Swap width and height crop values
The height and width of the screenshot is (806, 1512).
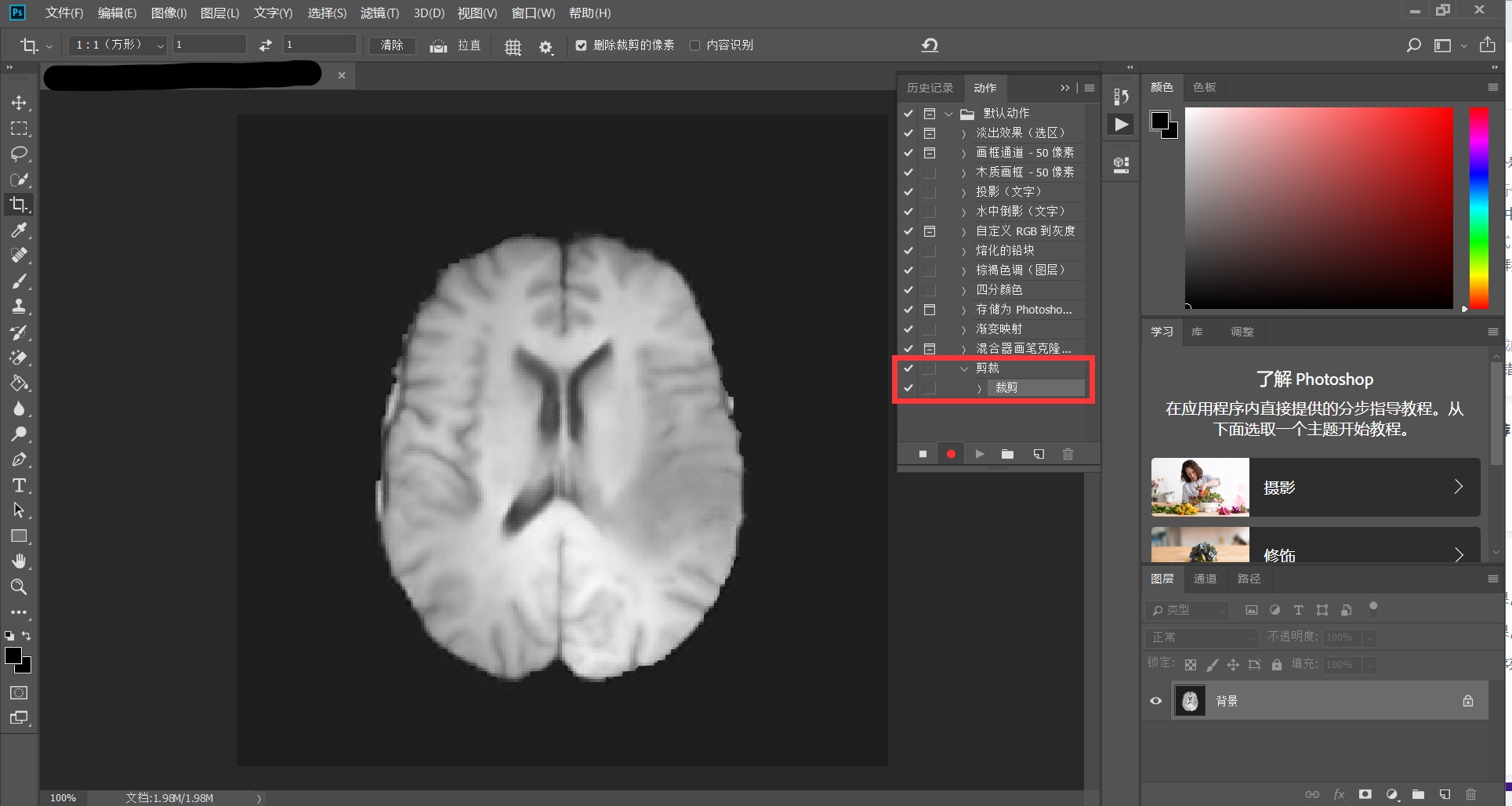click(x=266, y=45)
